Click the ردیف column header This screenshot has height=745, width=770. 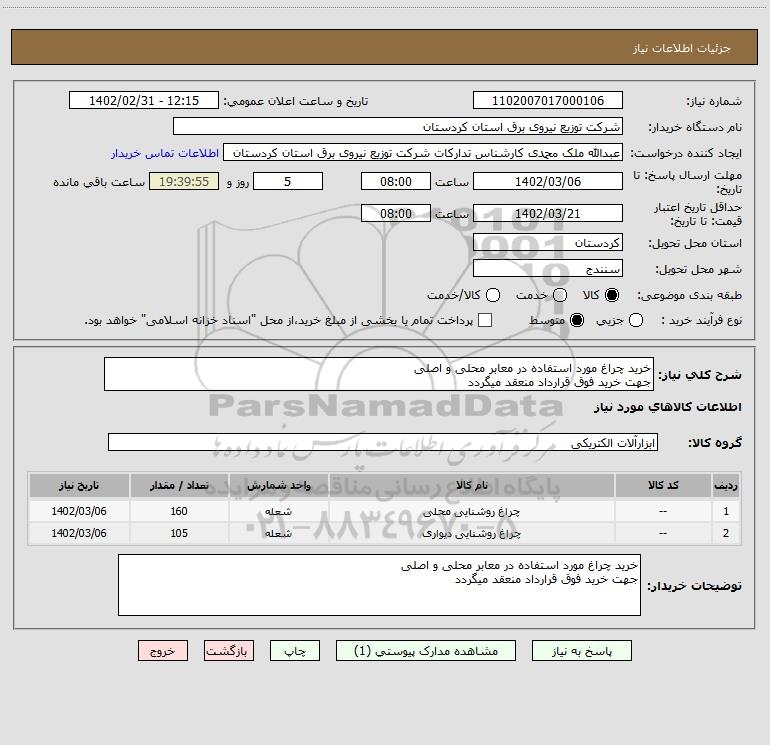click(x=725, y=485)
